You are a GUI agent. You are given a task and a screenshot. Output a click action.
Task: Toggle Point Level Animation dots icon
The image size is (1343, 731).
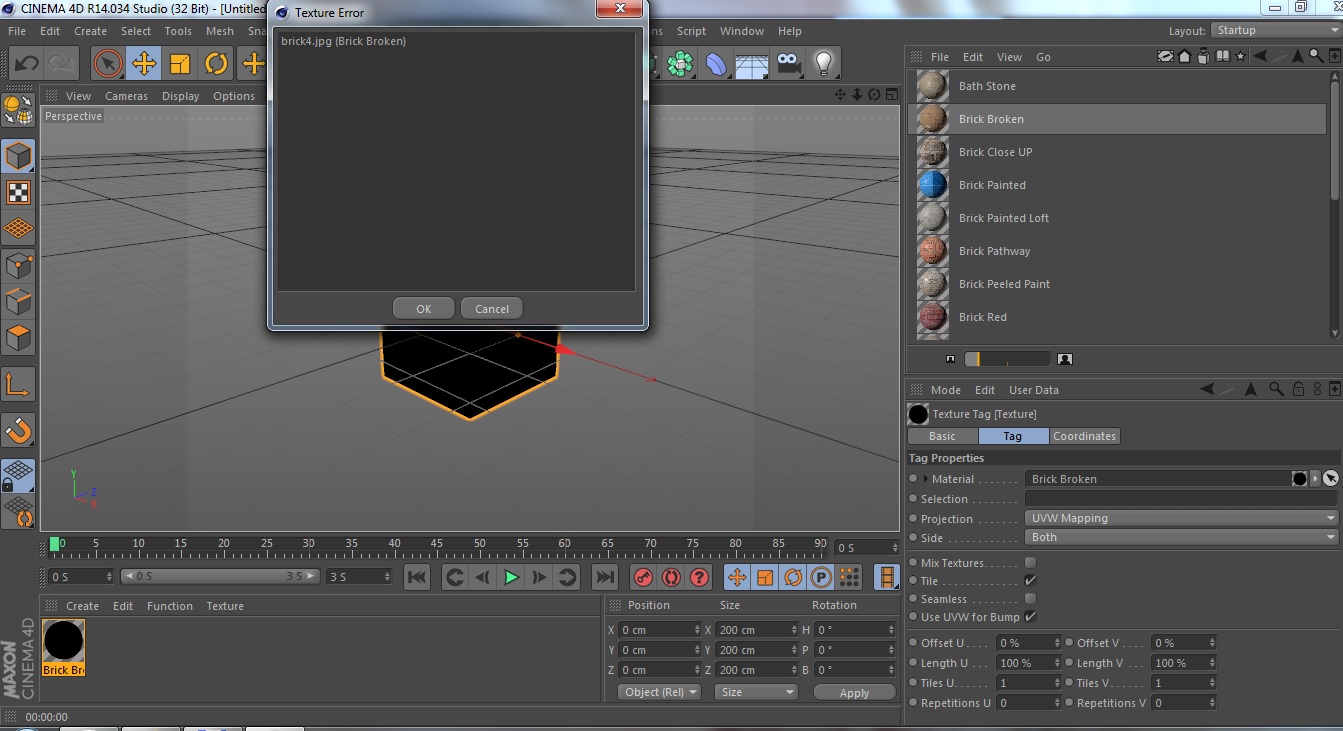point(849,577)
